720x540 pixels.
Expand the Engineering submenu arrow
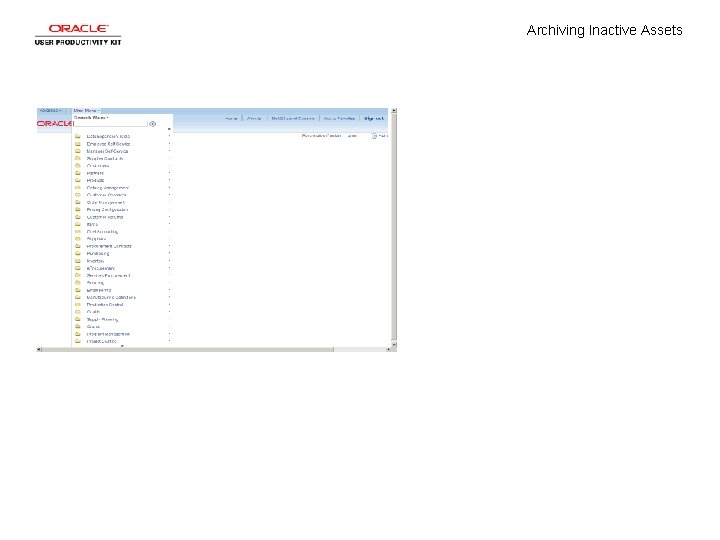point(169,290)
